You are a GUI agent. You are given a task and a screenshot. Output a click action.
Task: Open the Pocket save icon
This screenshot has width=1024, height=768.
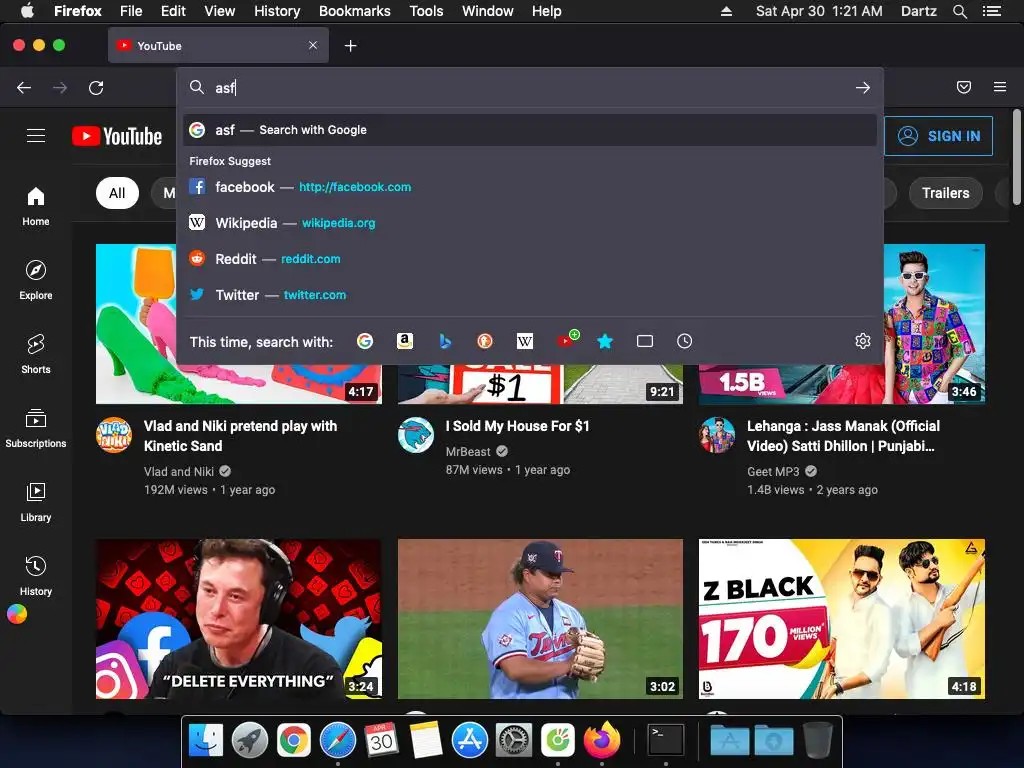(964, 87)
